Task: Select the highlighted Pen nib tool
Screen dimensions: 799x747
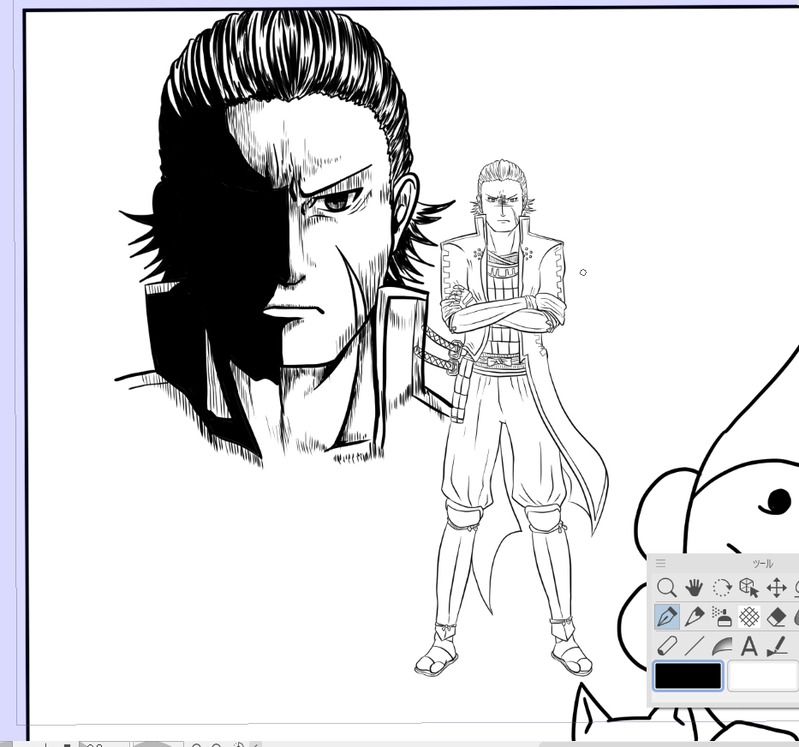Action: (x=667, y=617)
